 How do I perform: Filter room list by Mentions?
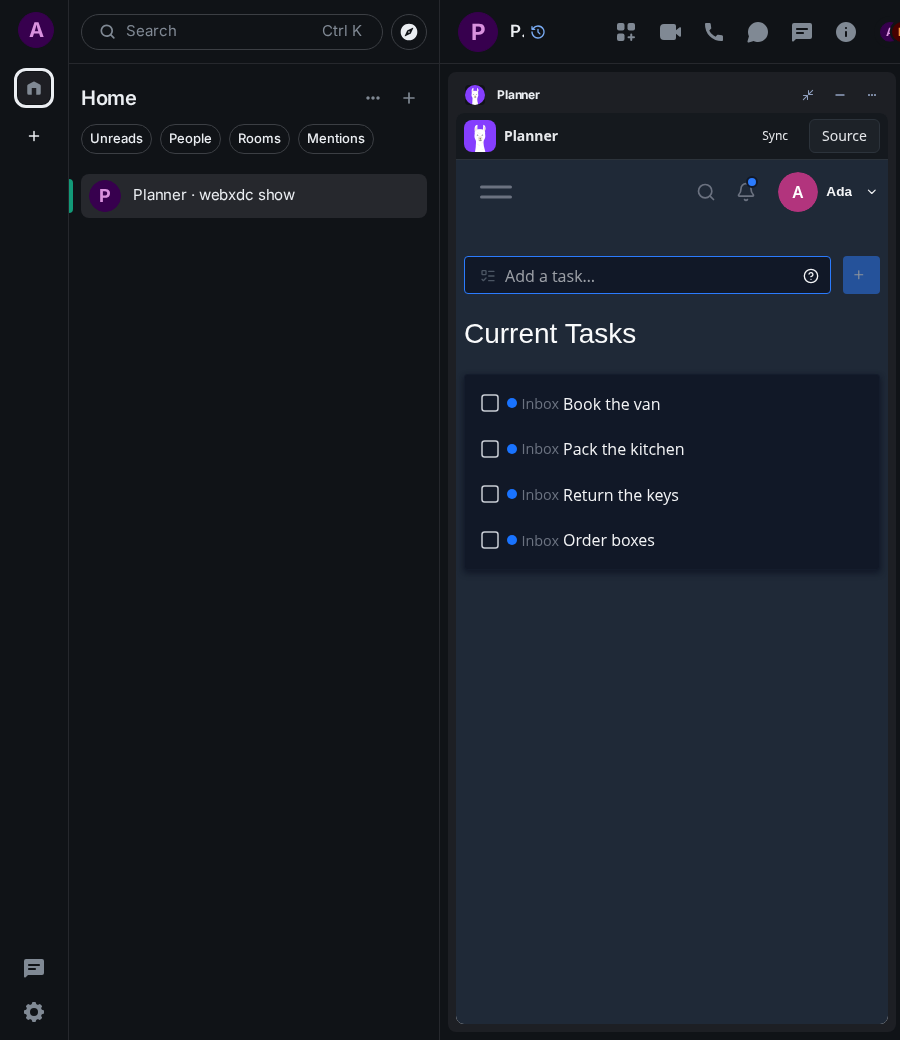[x=336, y=139]
